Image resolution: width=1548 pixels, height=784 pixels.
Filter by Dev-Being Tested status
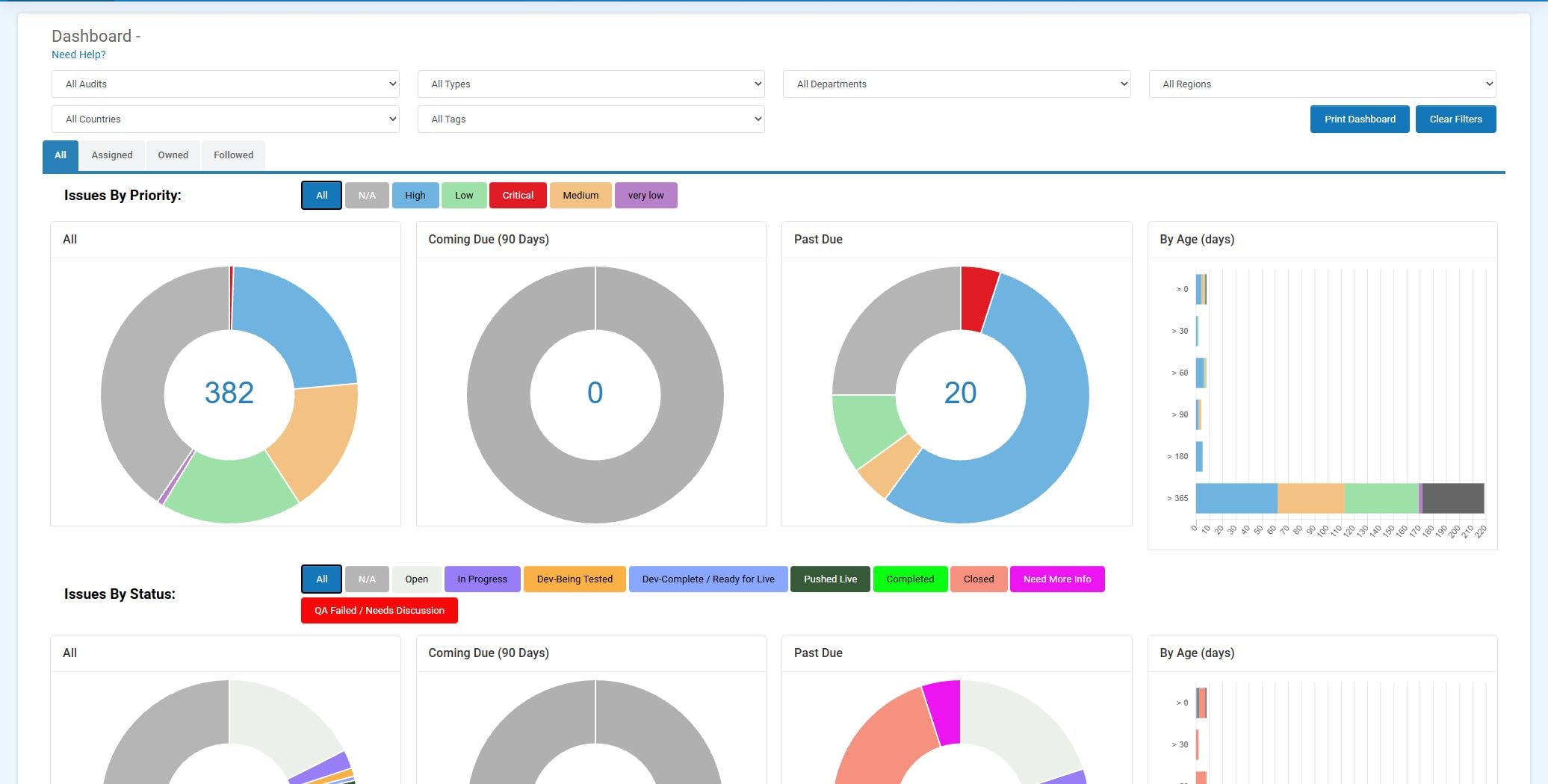[575, 579]
